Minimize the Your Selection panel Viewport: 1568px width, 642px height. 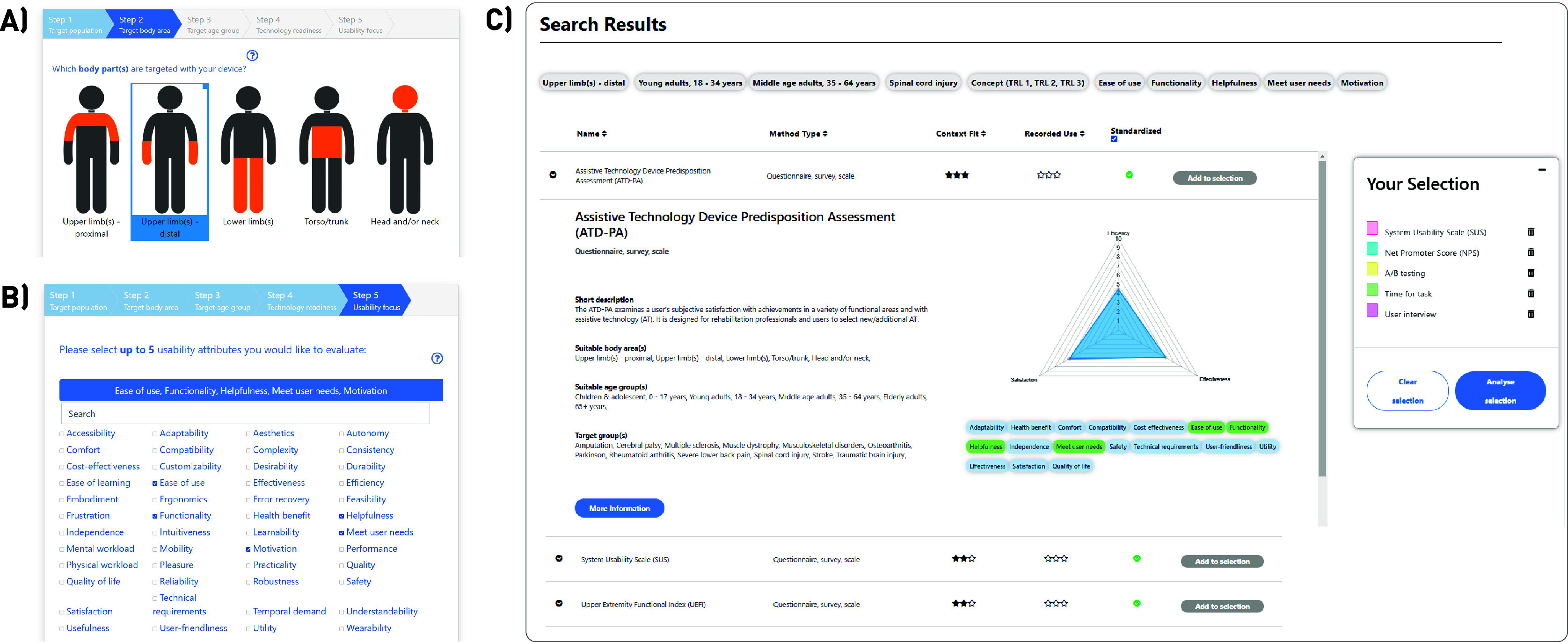click(x=1542, y=170)
